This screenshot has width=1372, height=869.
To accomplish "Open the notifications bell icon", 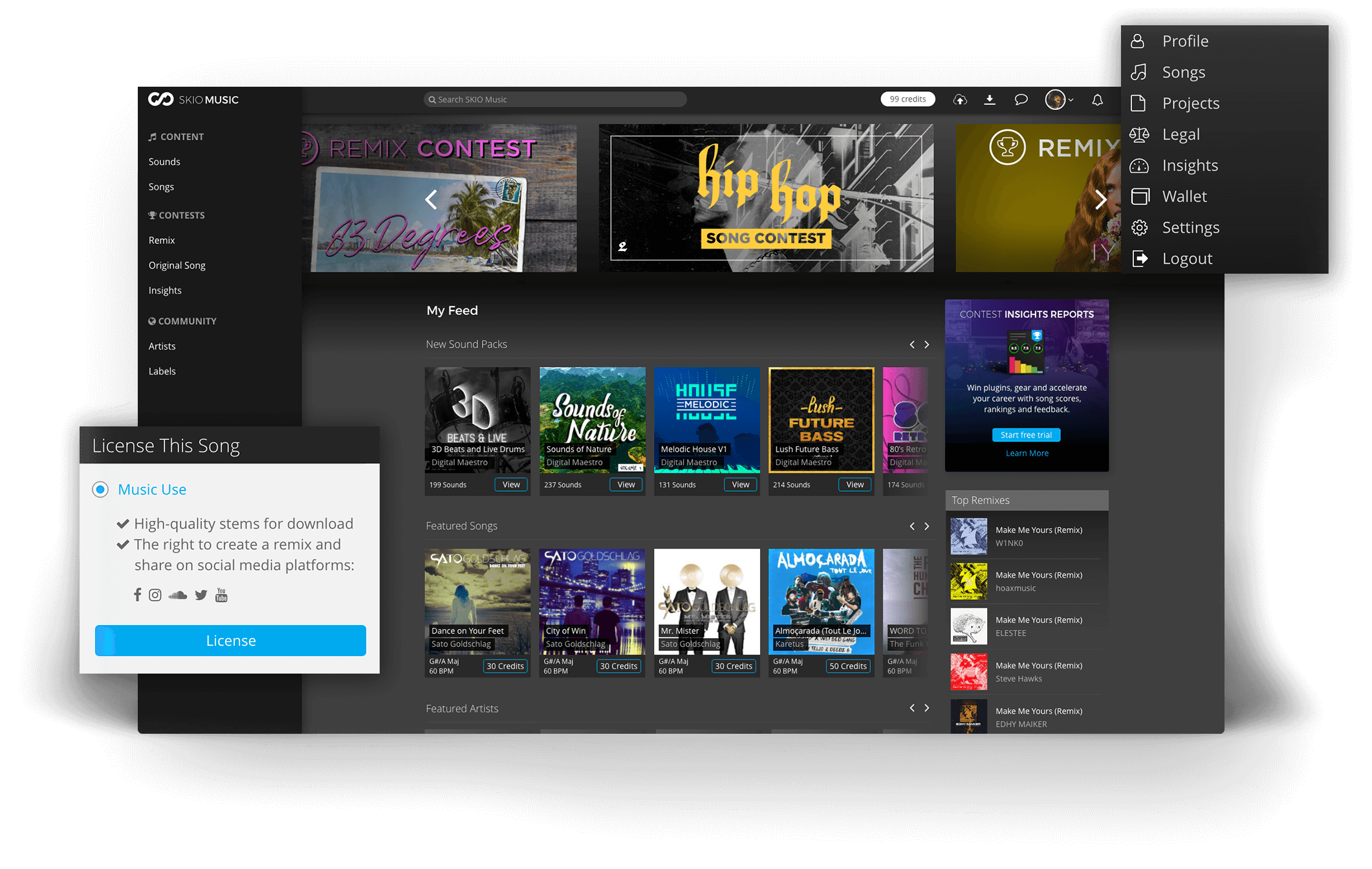I will 1097,100.
